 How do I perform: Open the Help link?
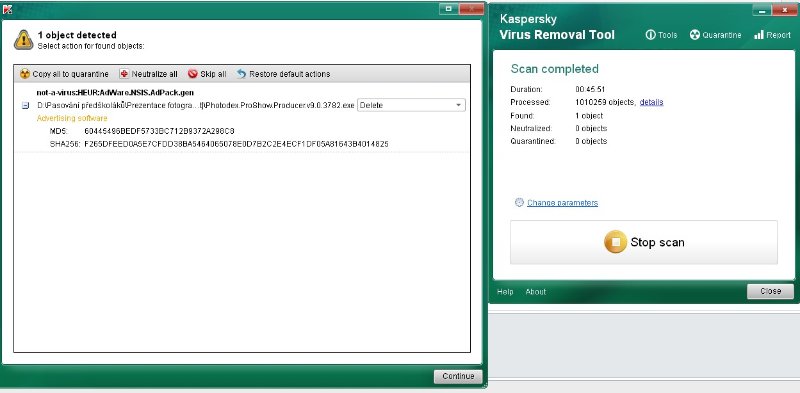[x=505, y=291]
